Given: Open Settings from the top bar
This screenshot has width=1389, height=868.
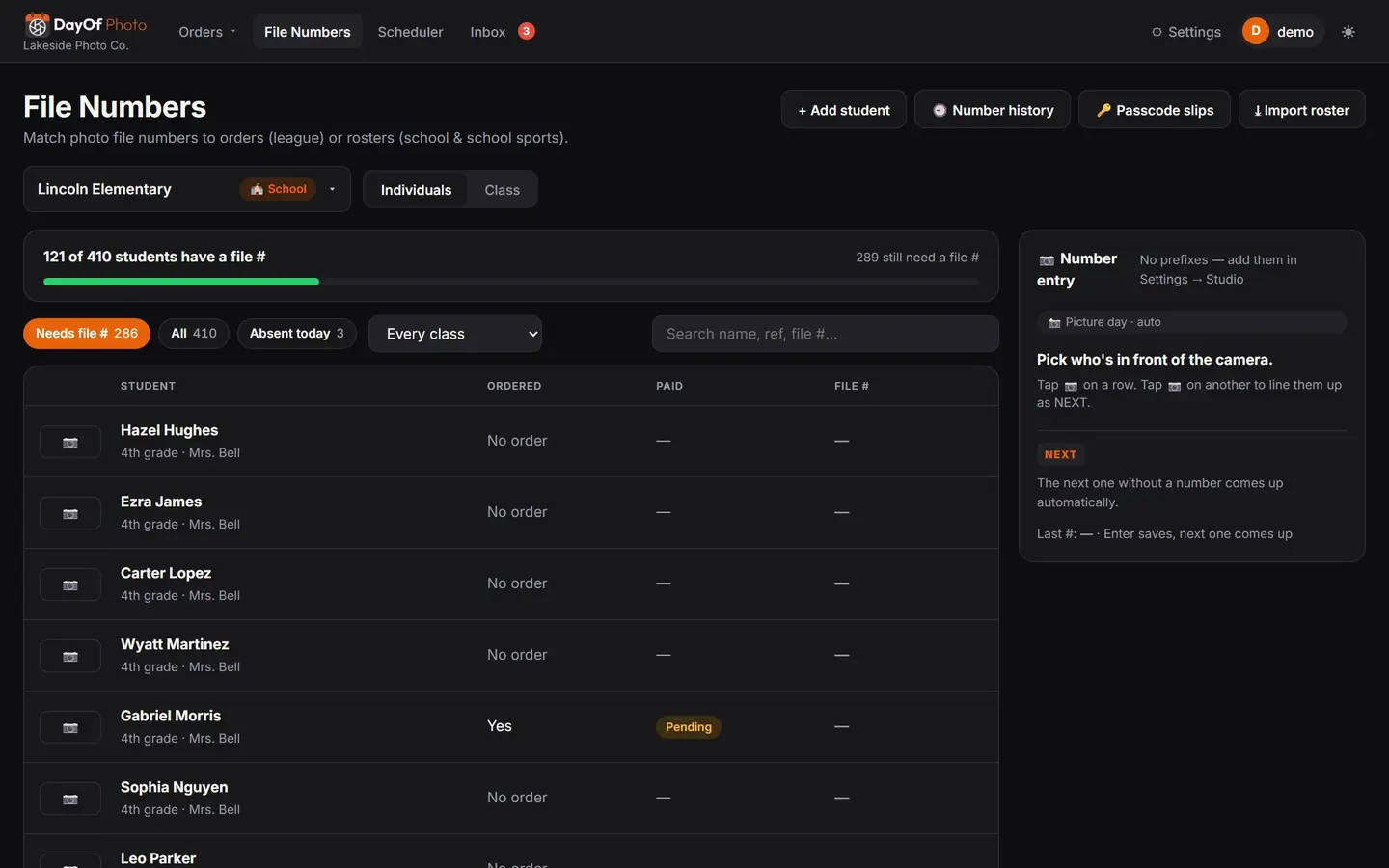Looking at the screenshot, I should [1185, 32].
